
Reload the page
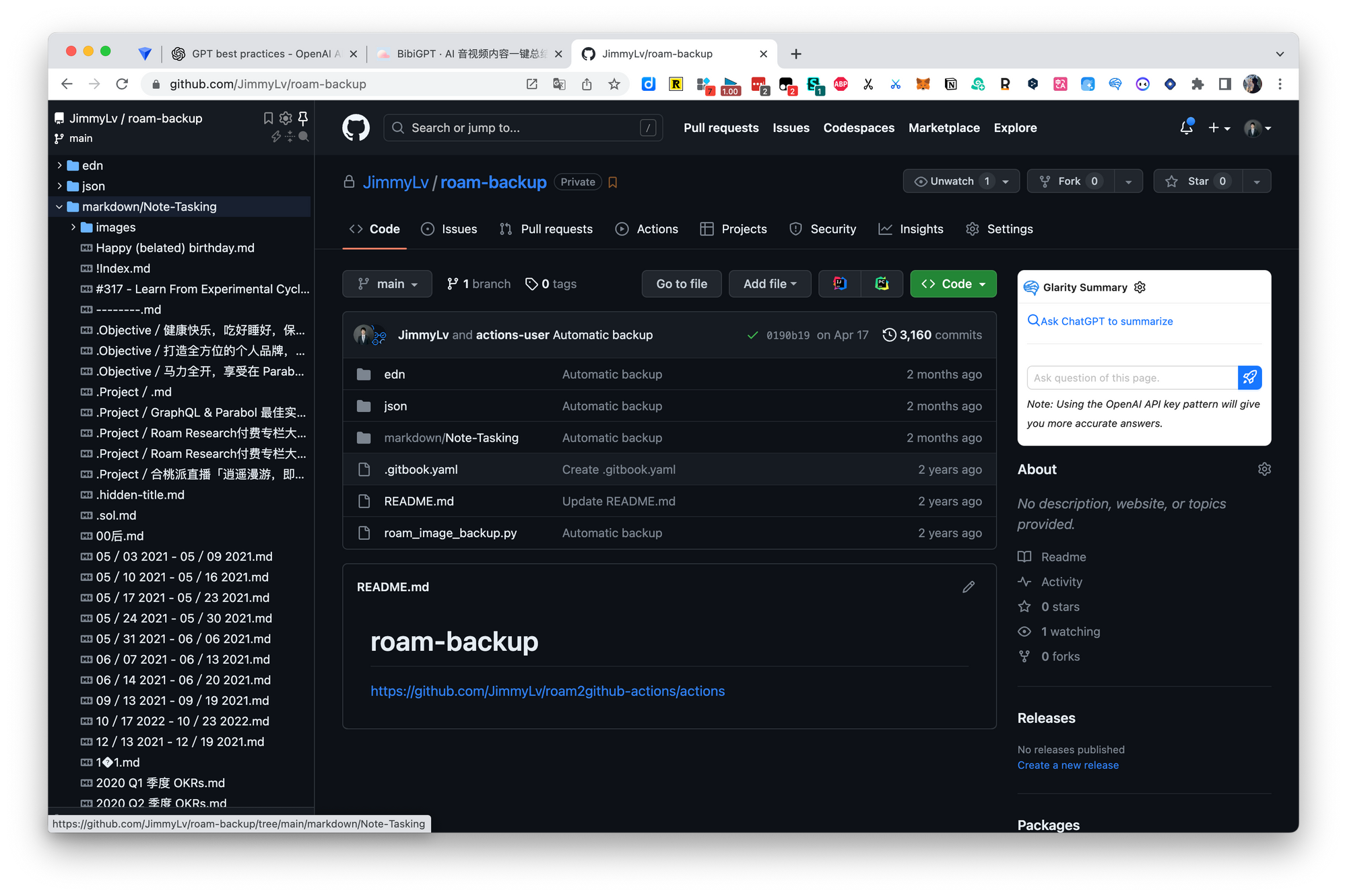[x=122, y=84]
